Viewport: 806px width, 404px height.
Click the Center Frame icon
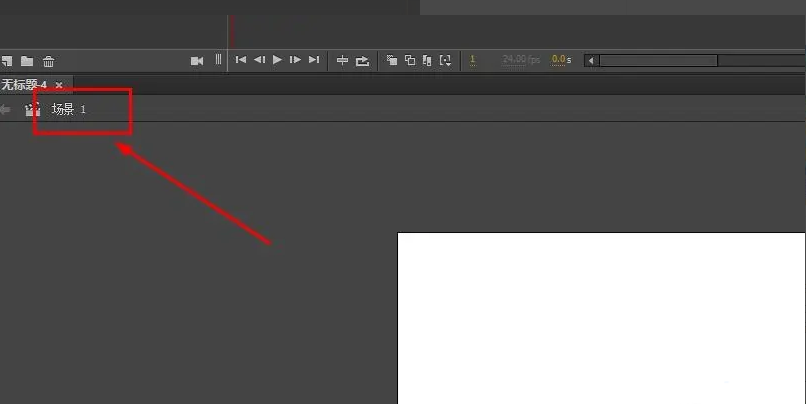pyautogui.click(x=342, y=60)
